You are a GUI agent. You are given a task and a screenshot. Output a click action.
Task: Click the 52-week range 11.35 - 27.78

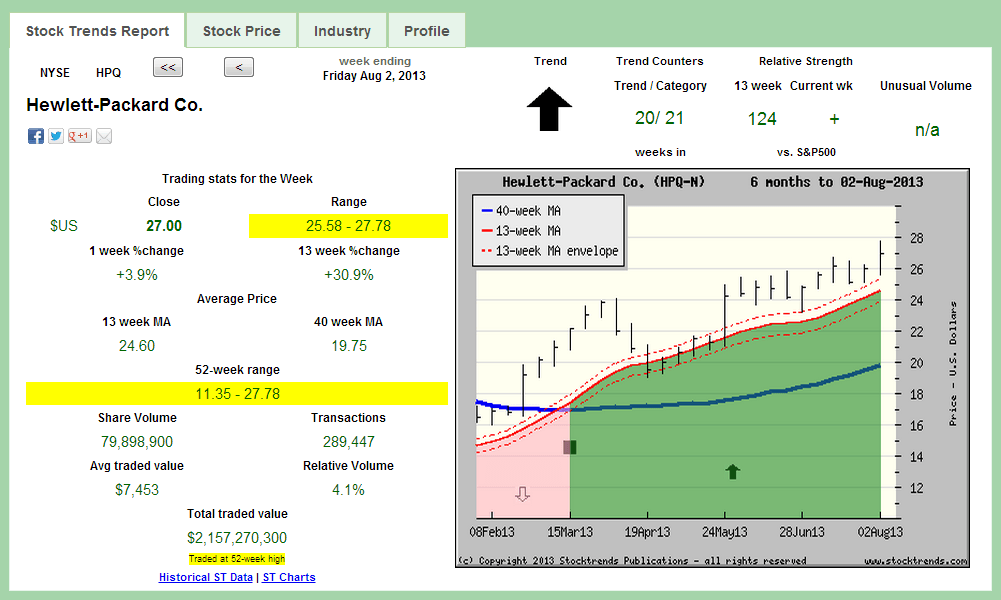tap(237, 394)
